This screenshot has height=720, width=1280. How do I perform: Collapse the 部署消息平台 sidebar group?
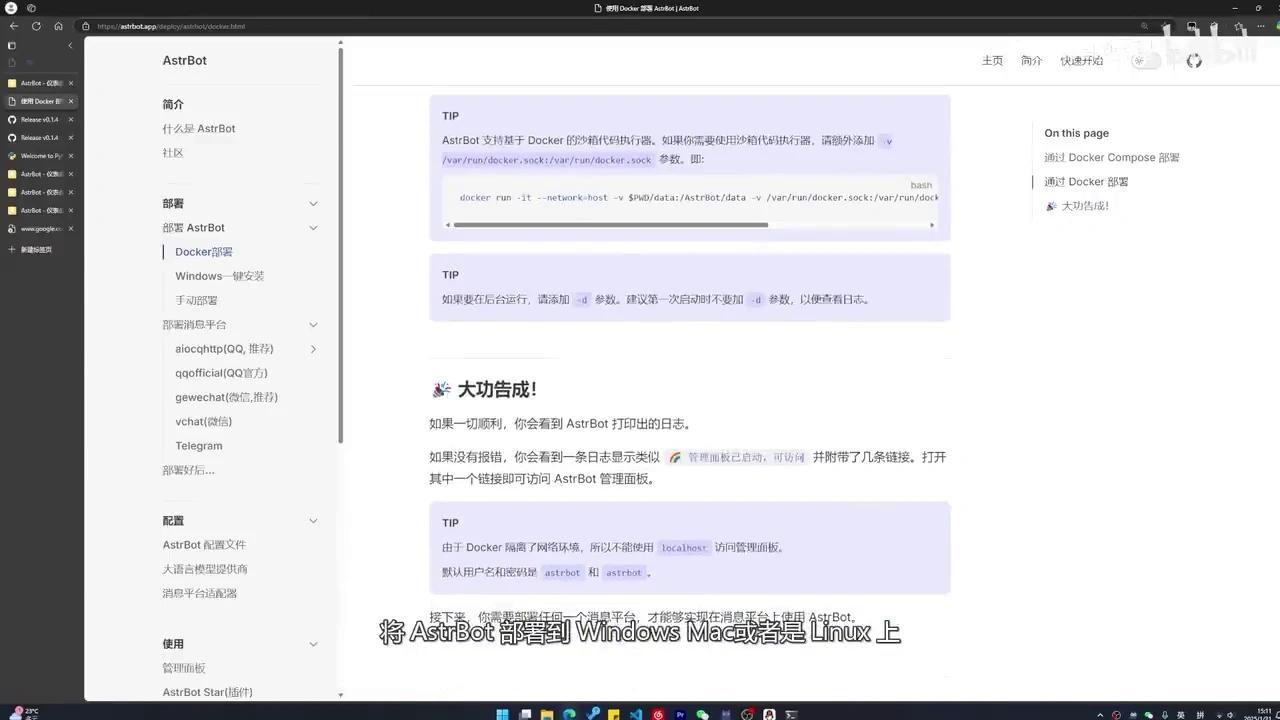pyautogui.click(x=313, y=325)
